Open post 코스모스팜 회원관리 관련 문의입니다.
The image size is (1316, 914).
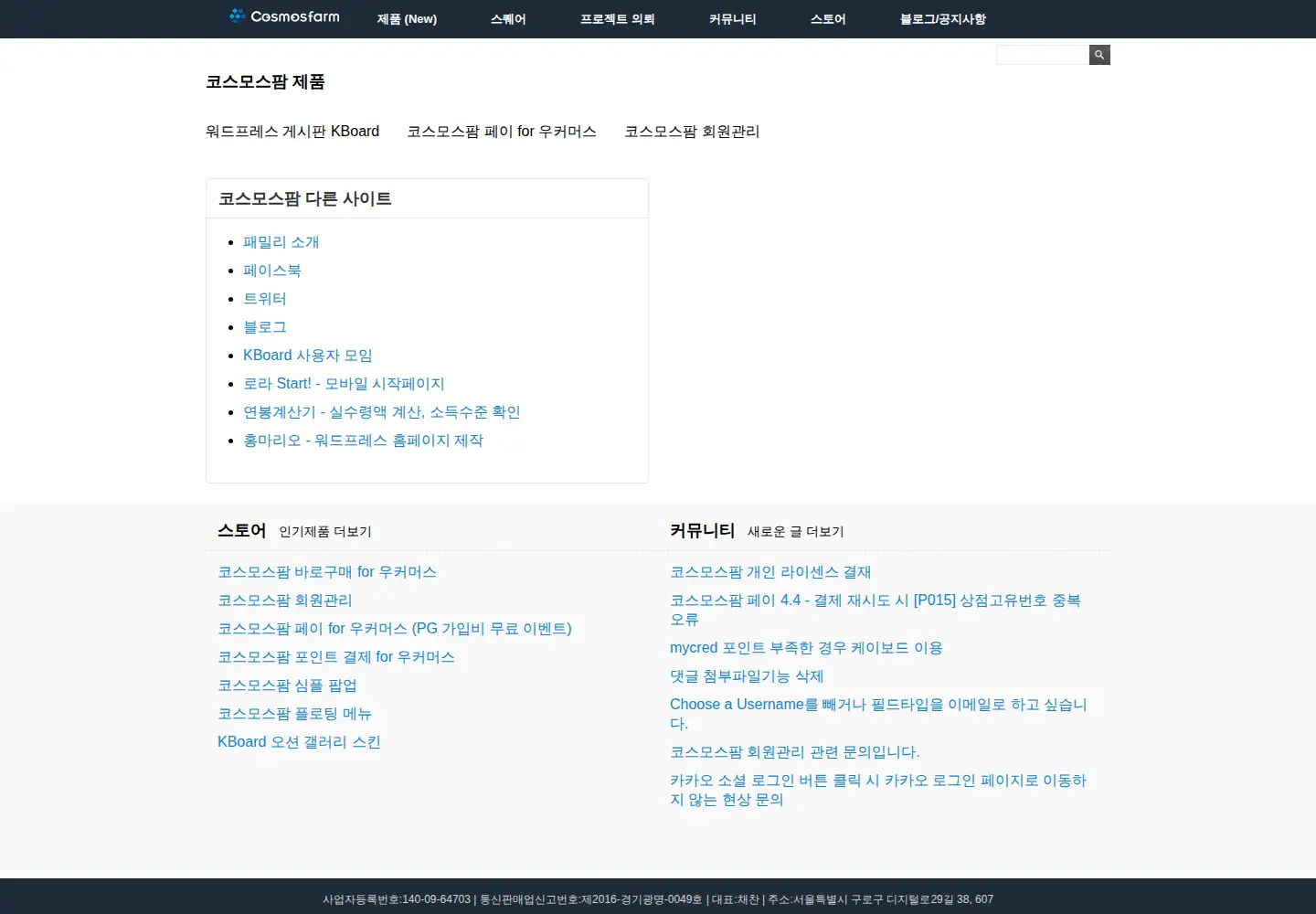click(x=795, y=752)
